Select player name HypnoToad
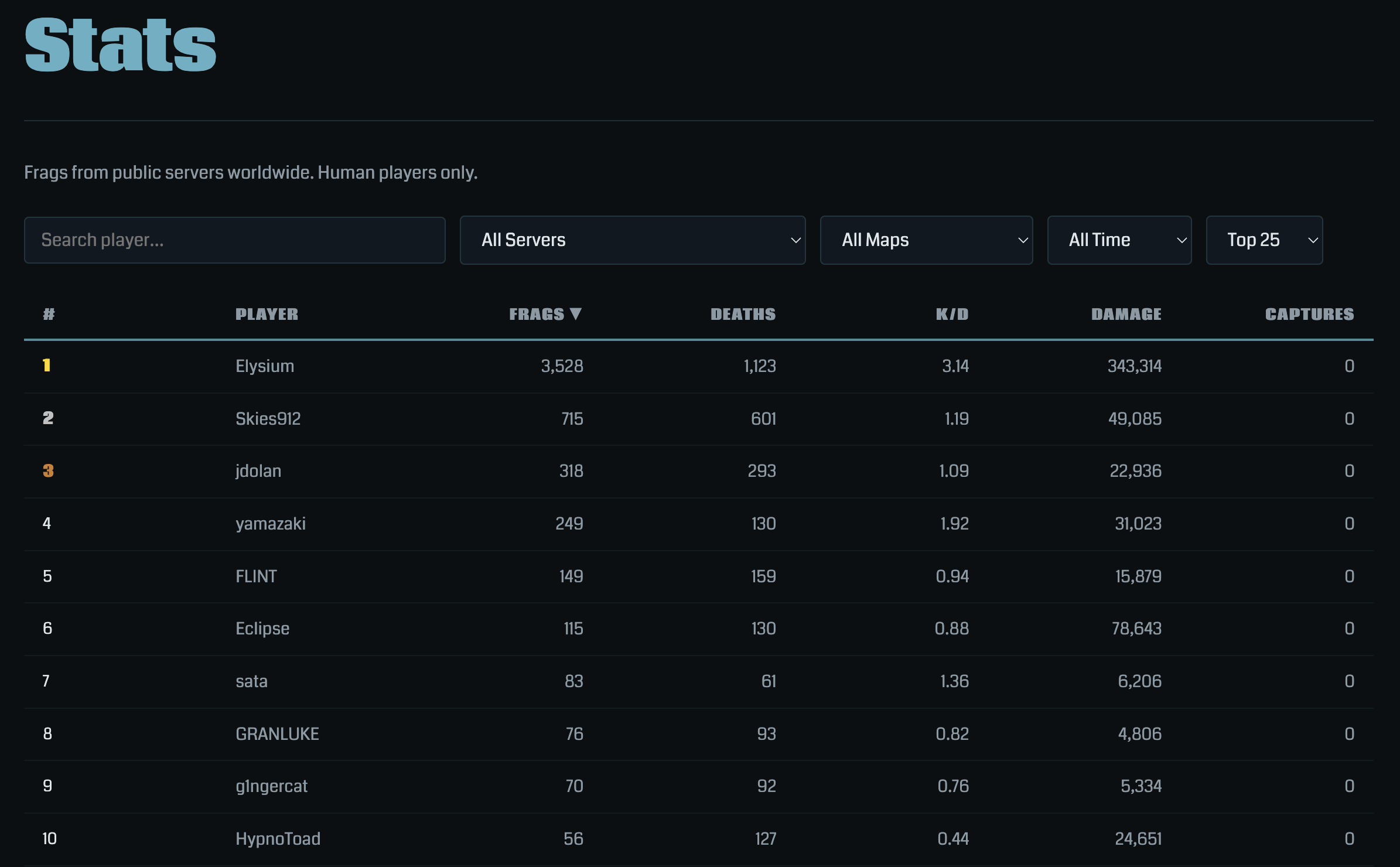Image resolution: width=1400 pixels, height=867 pixels. click(278, 839)
